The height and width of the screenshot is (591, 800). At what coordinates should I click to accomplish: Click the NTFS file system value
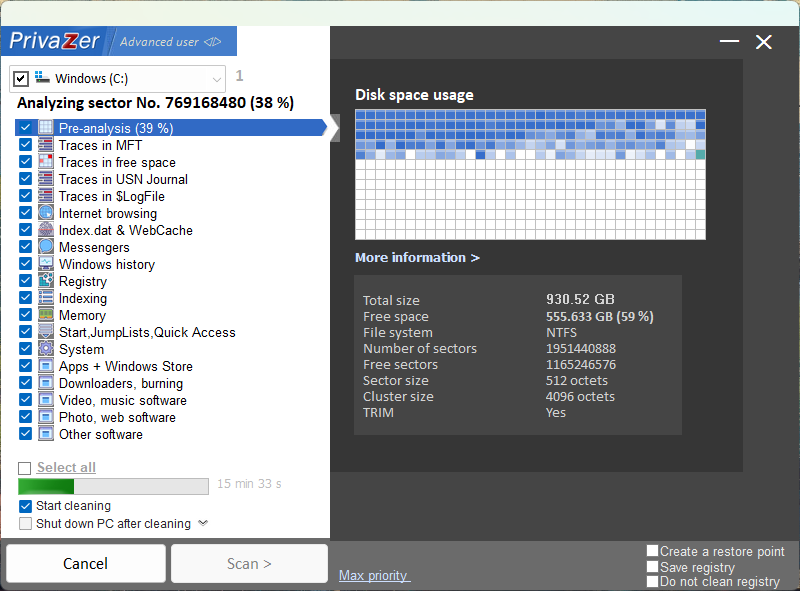click(x=561, y=333)
